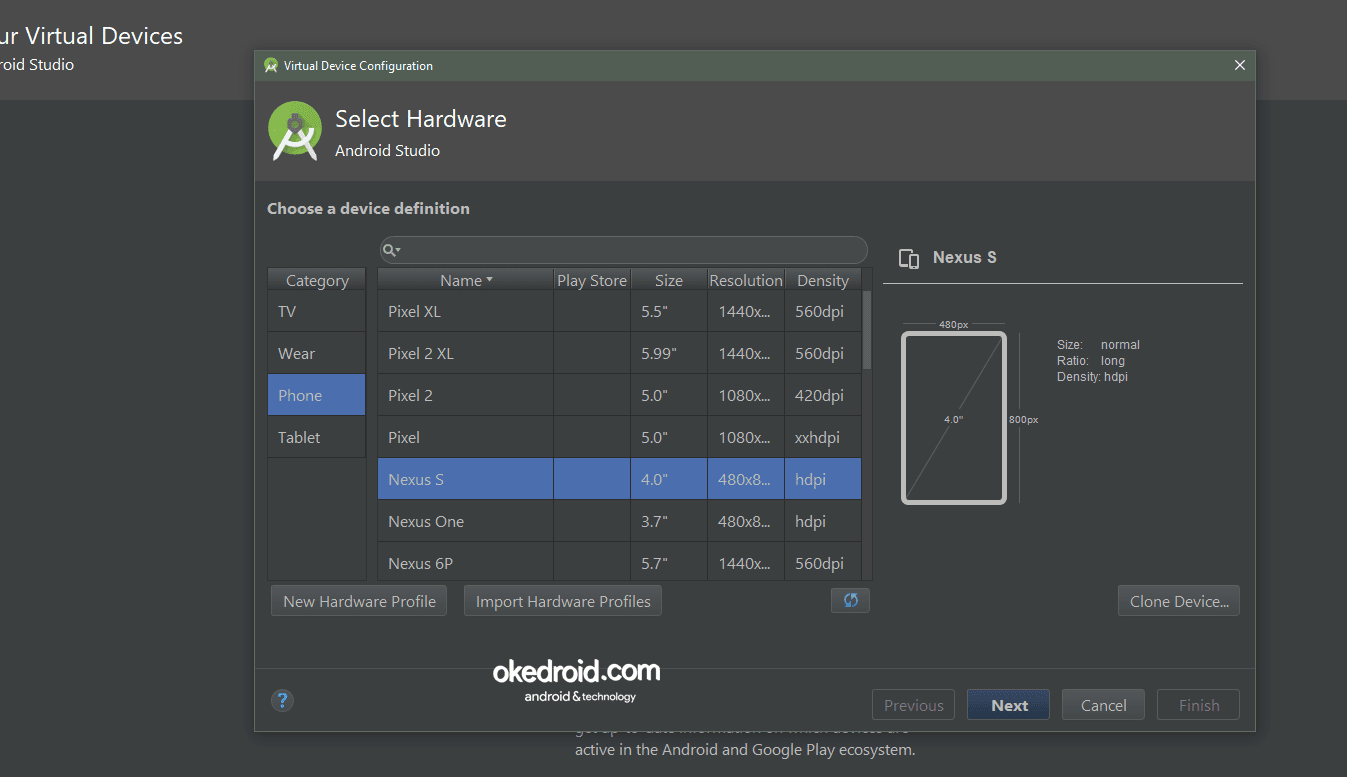Click the Category column header

[x=317, y=280]
